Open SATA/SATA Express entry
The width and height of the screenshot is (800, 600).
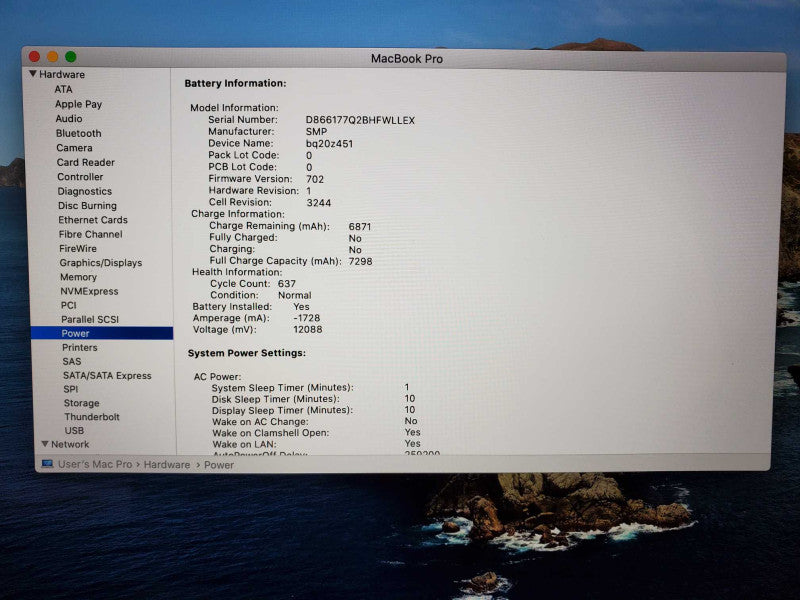coord(107,376)
